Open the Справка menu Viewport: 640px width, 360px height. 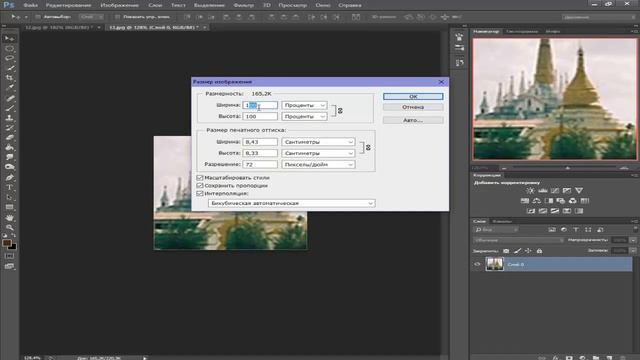click(350, 5)
